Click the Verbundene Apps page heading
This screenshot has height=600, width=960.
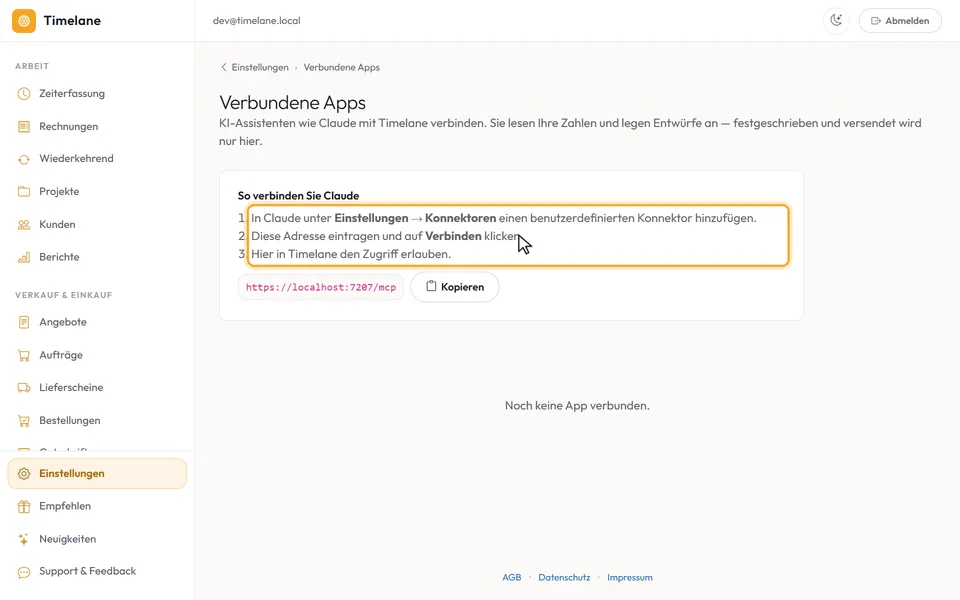293,102
